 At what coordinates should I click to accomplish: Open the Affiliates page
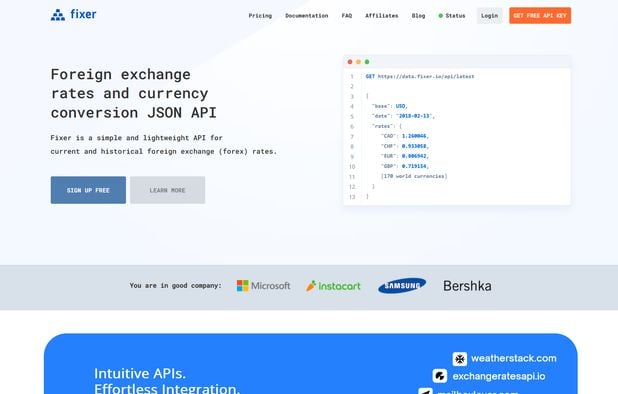[382, 16]
